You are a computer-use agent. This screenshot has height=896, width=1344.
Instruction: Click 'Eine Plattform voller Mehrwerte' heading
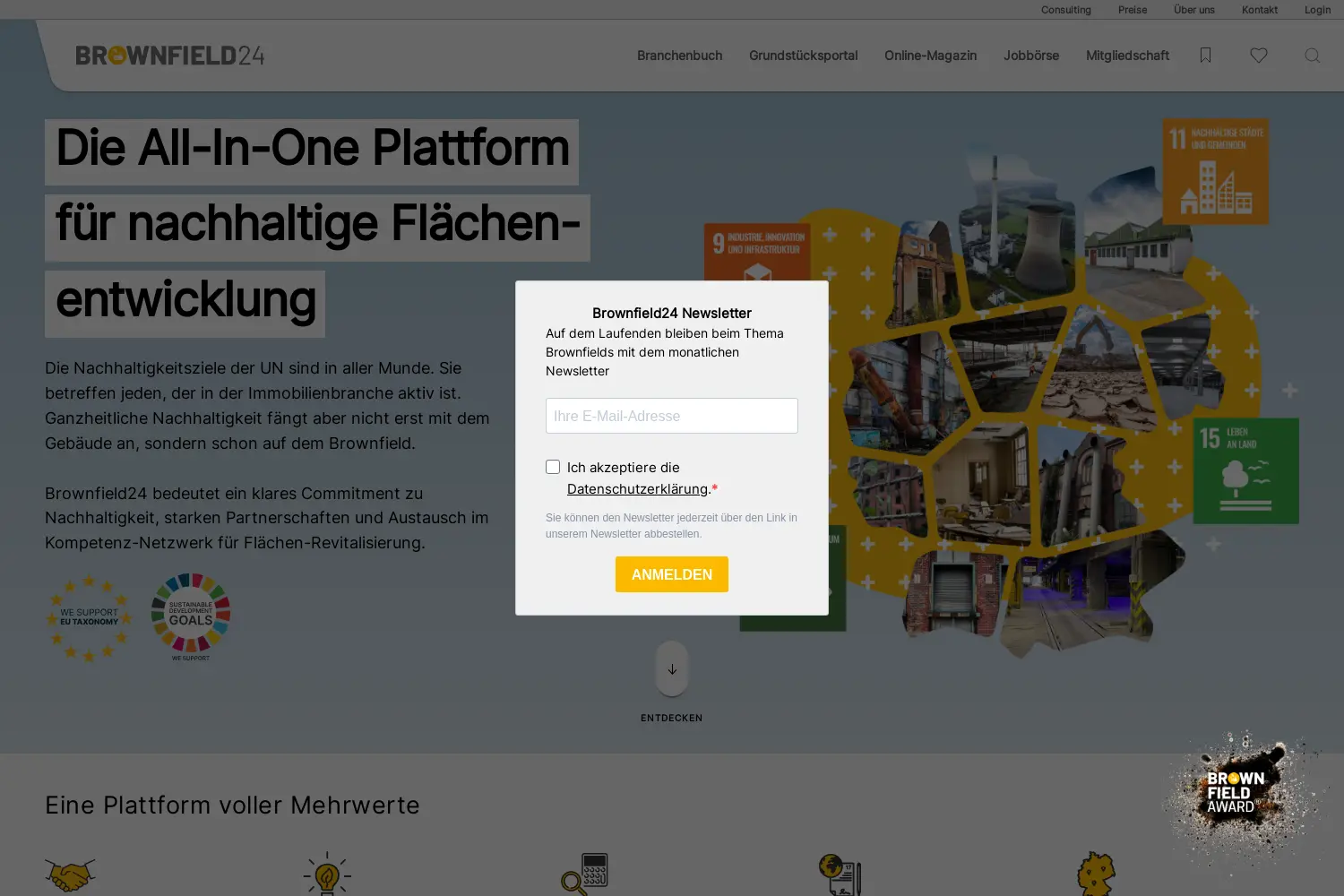[232, 805]
